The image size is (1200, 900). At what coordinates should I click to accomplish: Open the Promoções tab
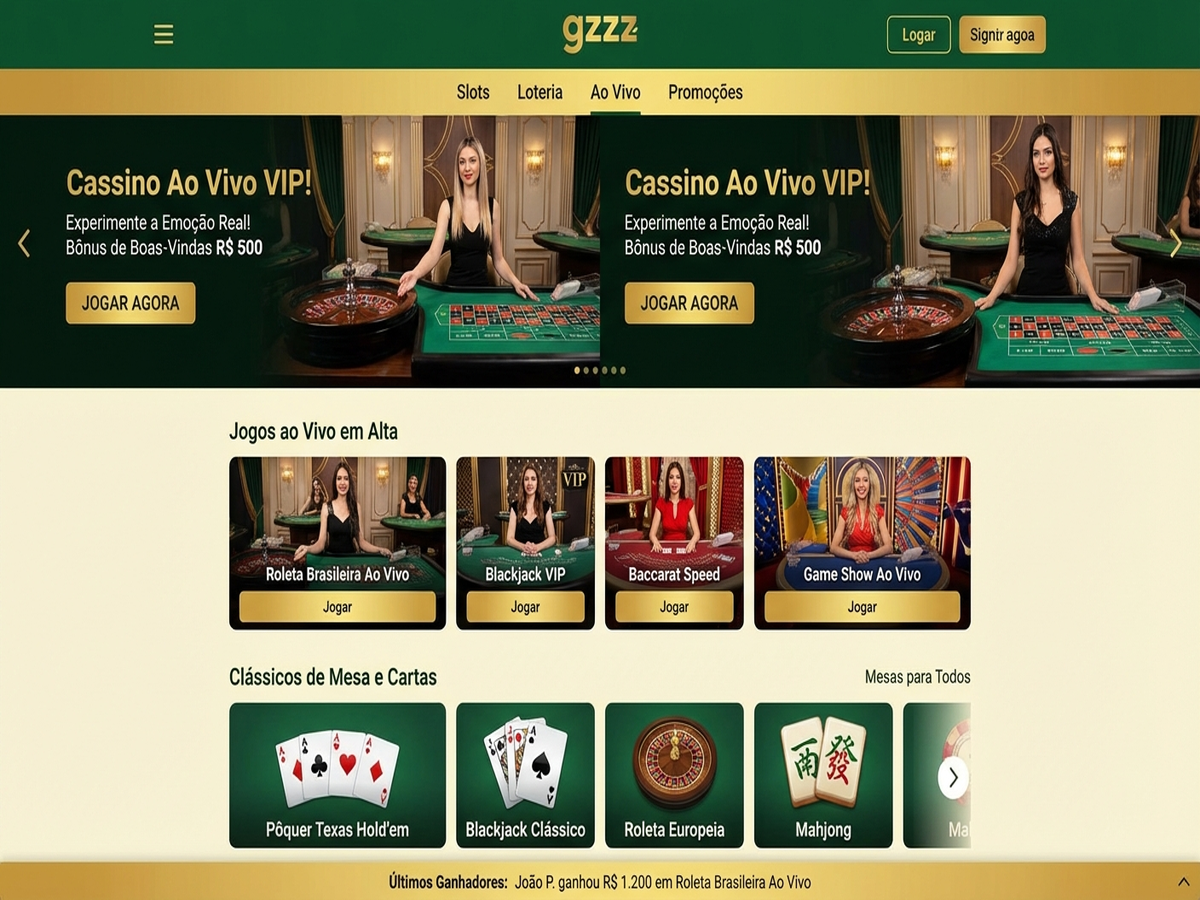click(x=705, y=92)
